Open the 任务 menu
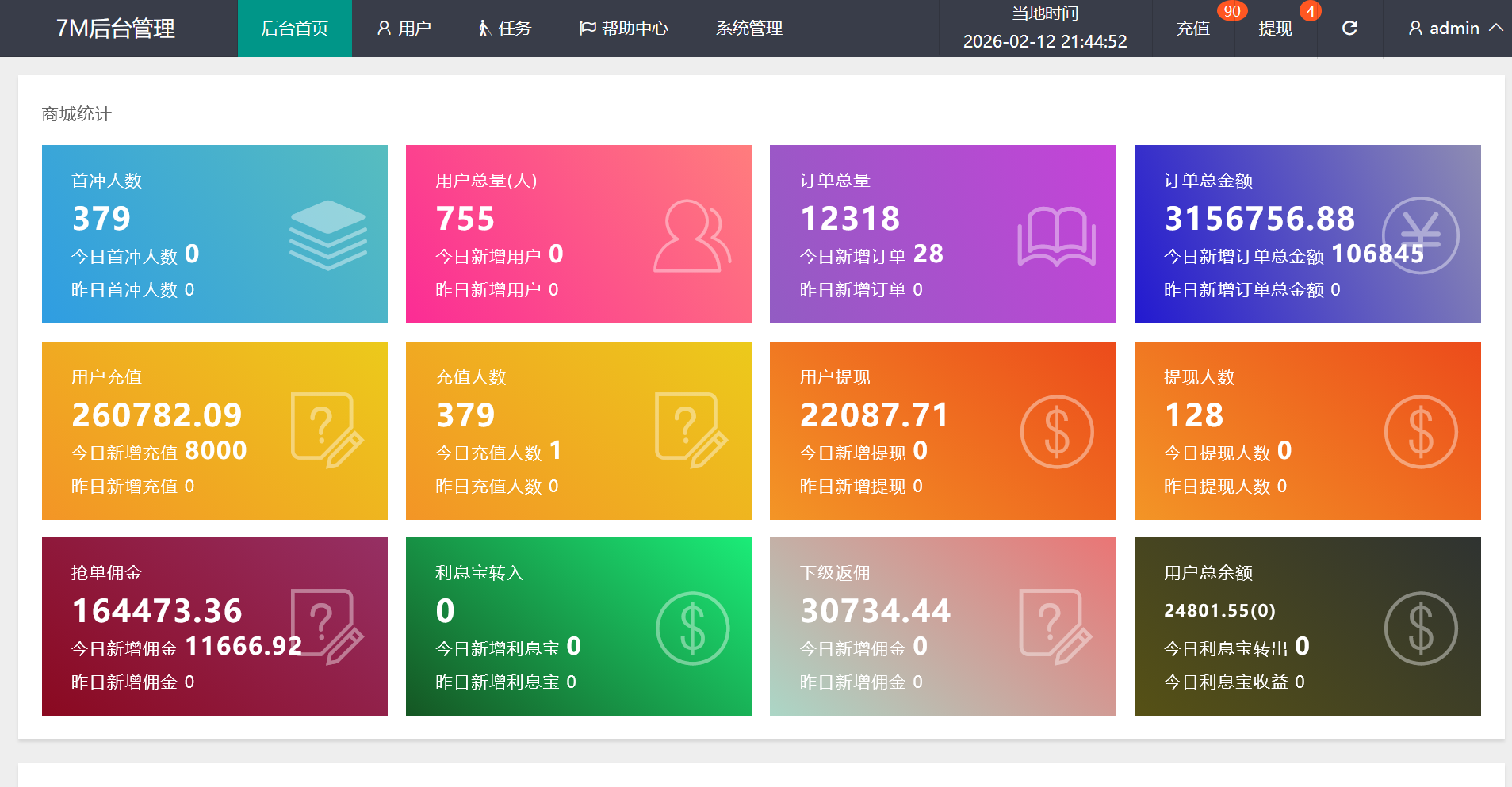Screen dimensions: 1512x787 [x=504, y=29]
